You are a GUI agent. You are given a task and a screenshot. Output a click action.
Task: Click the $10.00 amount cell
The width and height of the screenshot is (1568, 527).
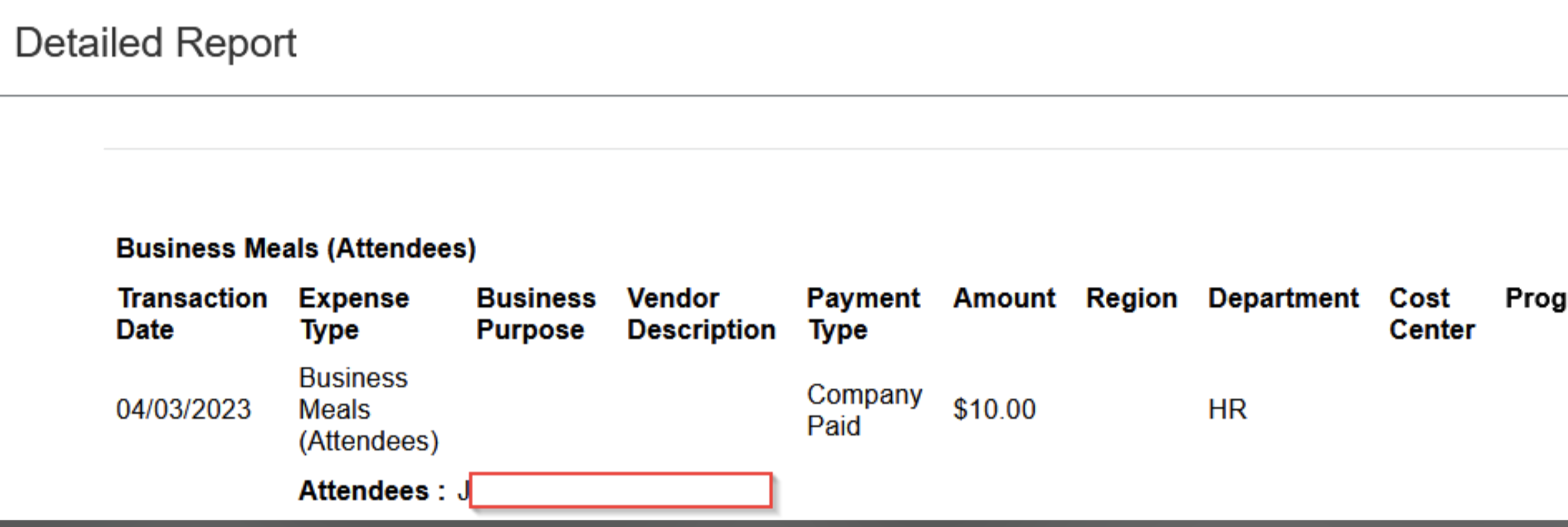[x=993, y=409]
